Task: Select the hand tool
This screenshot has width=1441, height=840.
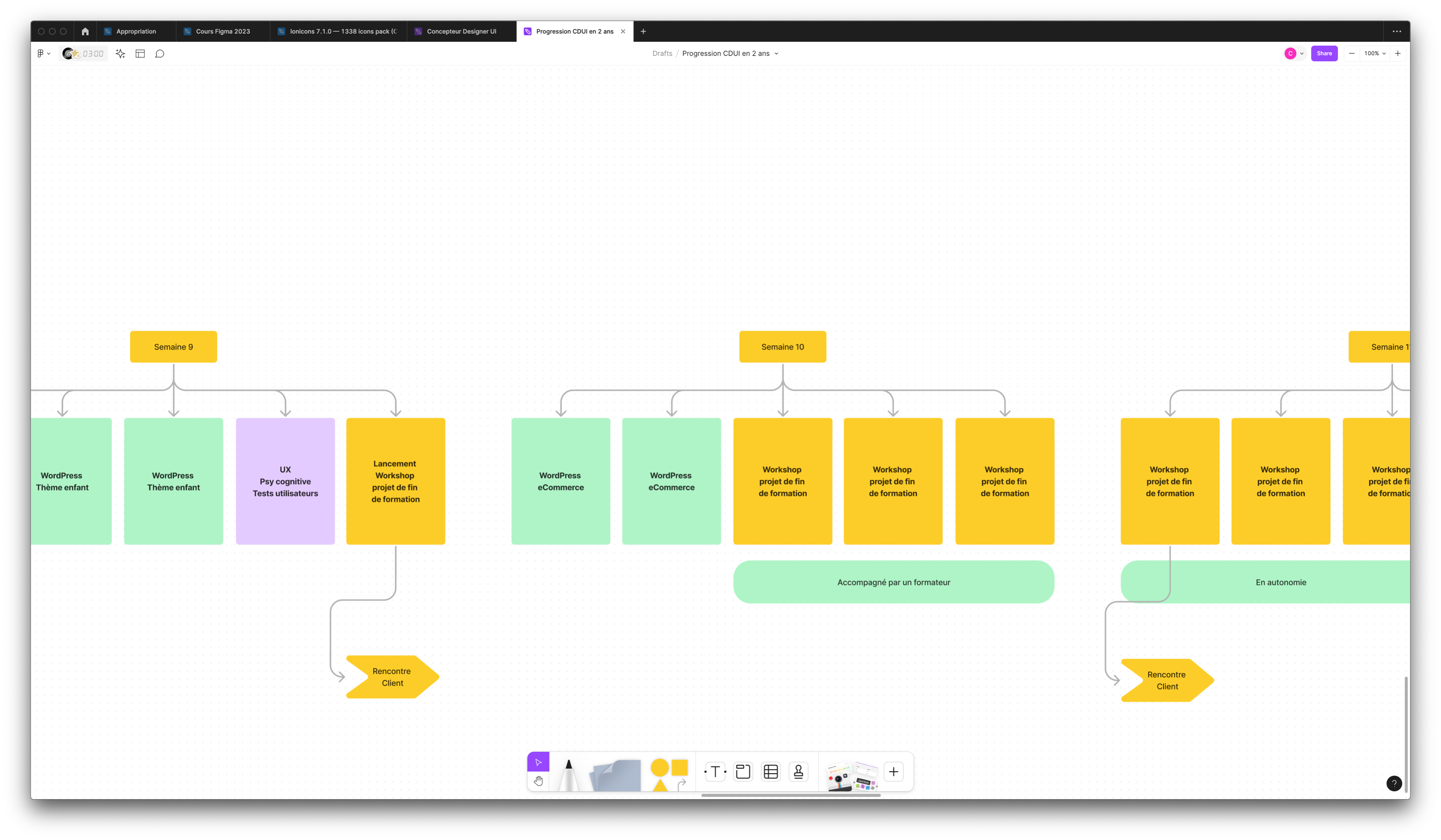Action: 538,780
